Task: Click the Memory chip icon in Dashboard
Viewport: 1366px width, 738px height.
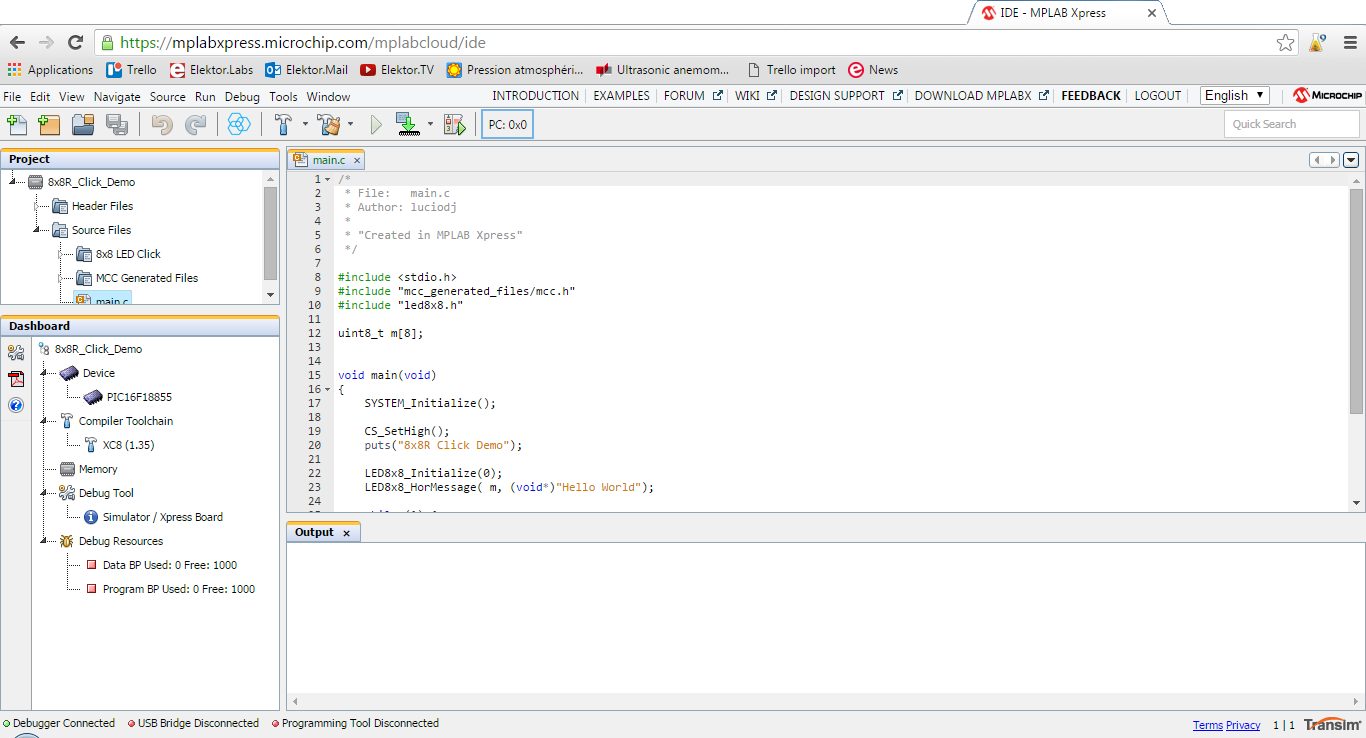Action: (x=68, y=469)
